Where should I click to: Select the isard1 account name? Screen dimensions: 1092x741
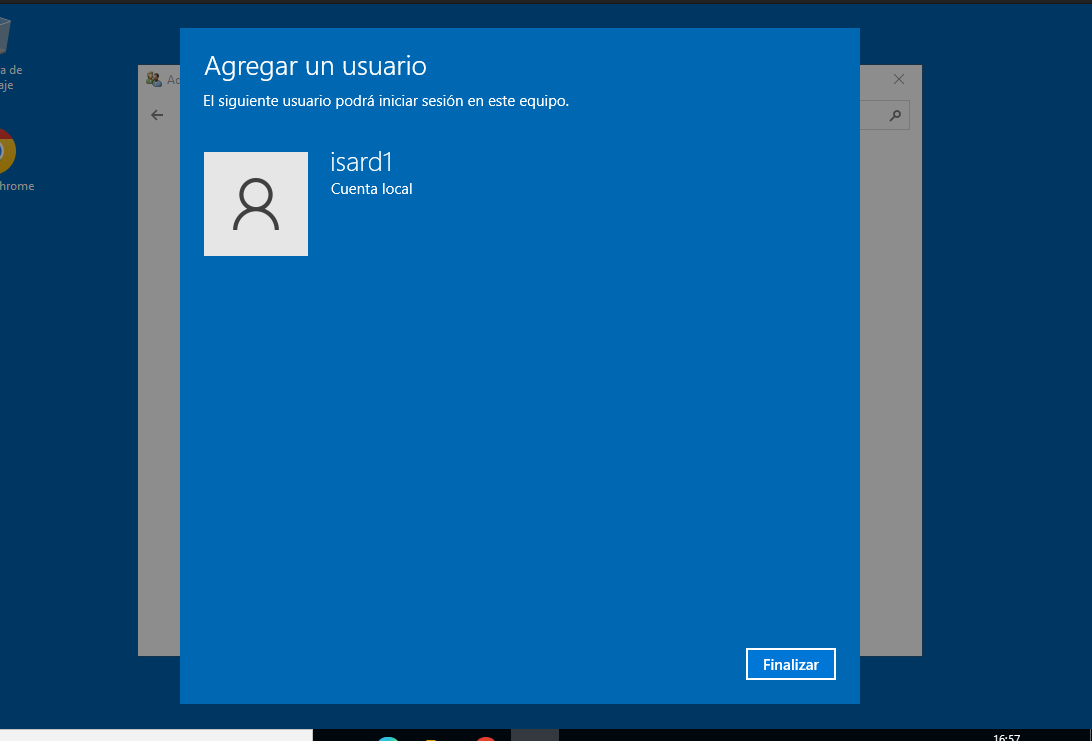click(x=361, y=162)
